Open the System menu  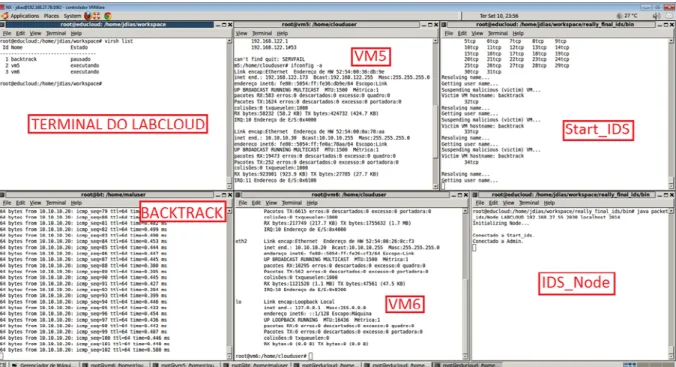[x=72, y=16]
